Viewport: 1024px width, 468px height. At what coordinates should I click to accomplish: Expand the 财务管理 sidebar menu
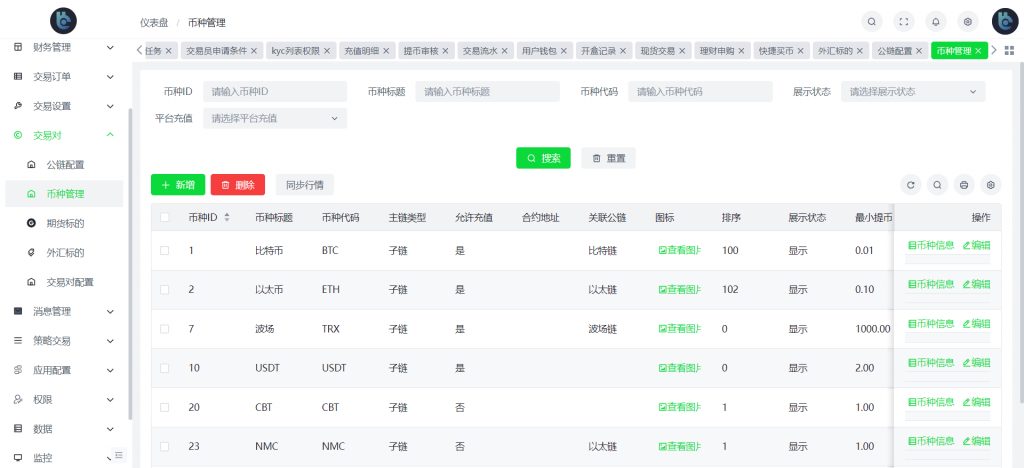point(64,48)
